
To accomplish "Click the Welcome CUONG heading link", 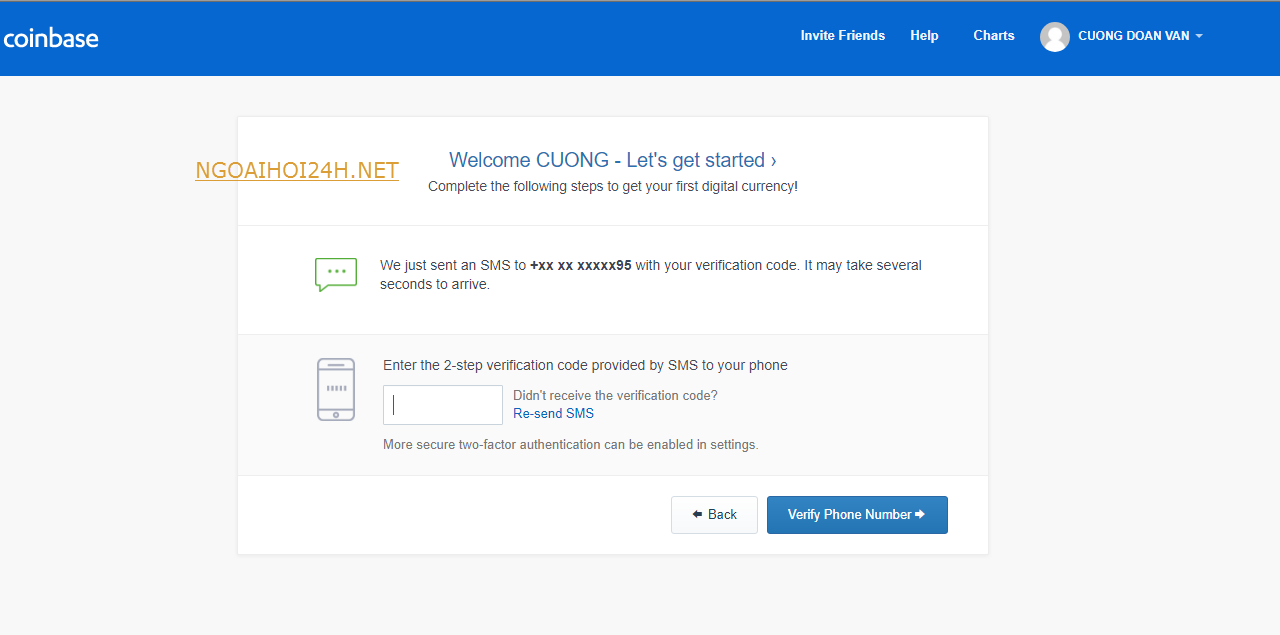I will coord(613,160).
